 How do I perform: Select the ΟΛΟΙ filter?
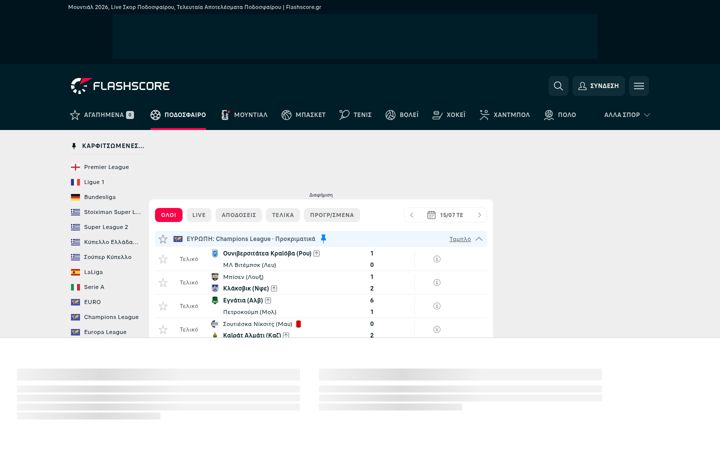[169, 215]
